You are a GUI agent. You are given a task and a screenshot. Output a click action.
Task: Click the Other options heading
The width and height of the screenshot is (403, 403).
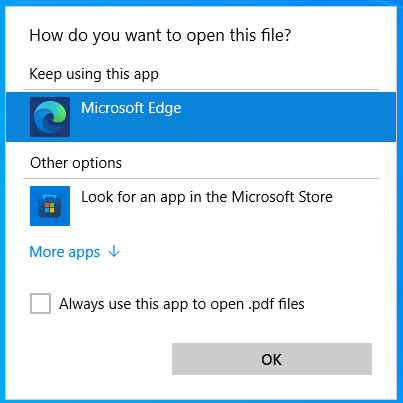(x=76, y=163)
